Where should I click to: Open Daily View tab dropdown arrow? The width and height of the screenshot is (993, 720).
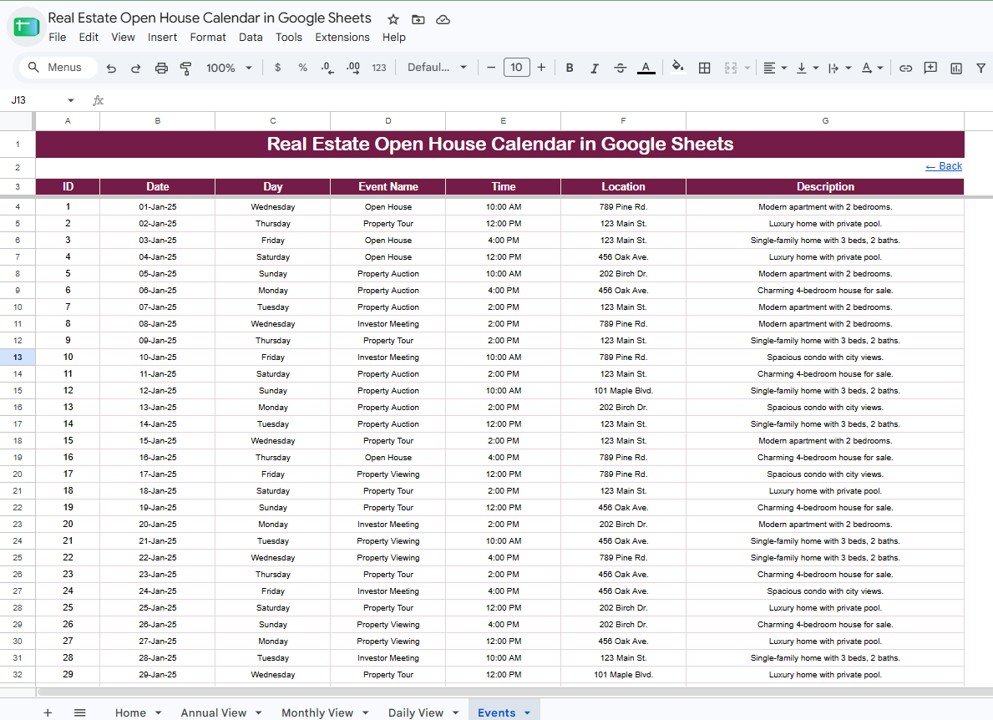pyautogui.click(x=455, y=713)
